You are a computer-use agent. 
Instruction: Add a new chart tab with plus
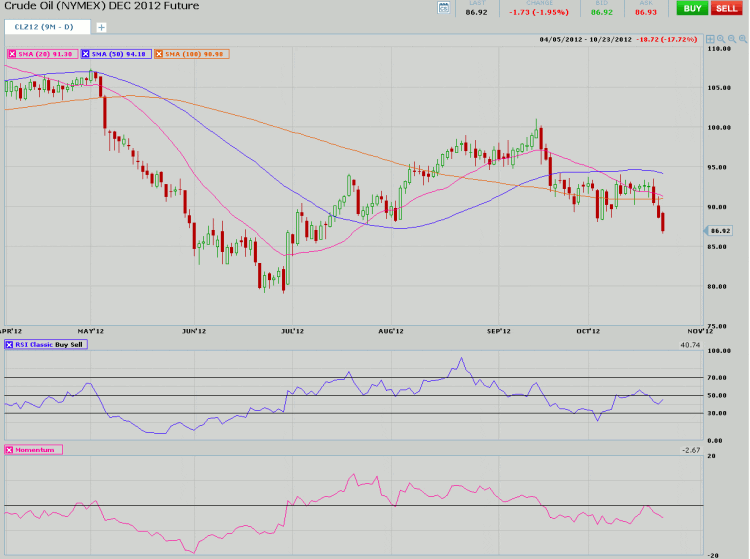click(100, 27)
